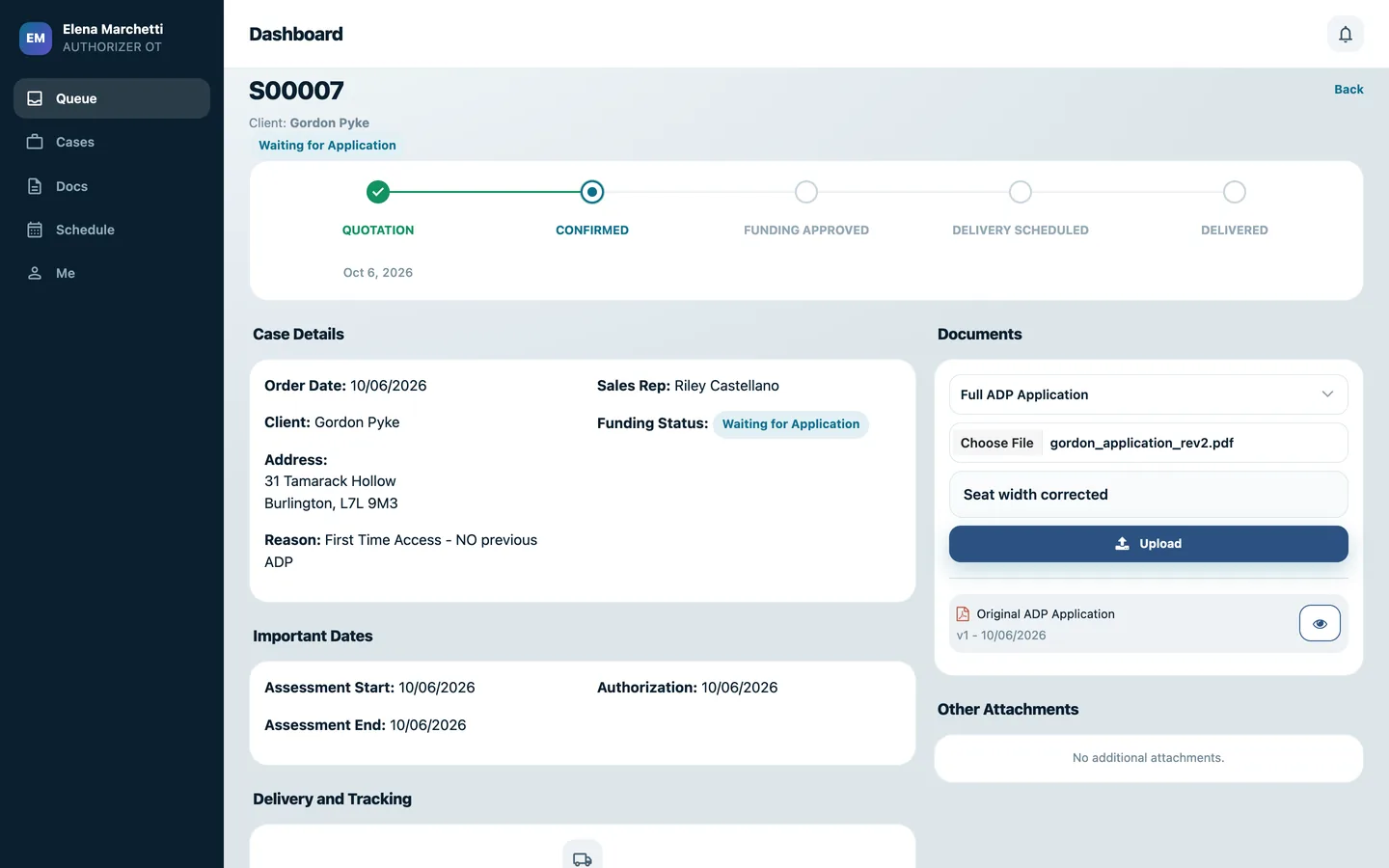1389x868 pixels.
Task: Open Docs section
Action: click(112, 186)
